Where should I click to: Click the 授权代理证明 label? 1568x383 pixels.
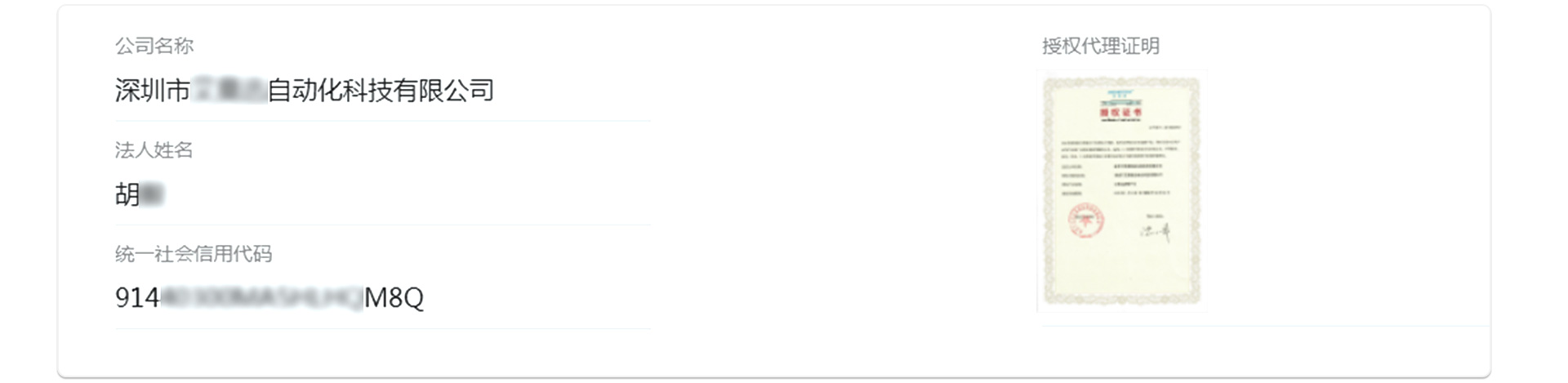coord(1100,46)
